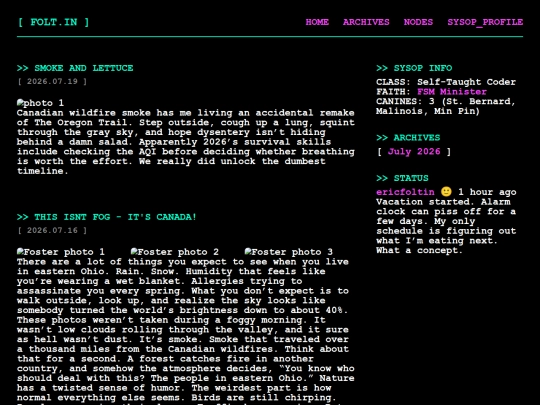Open the SYSOP_PROFILE nav item
This screenshot has height=405, width=540.
tap(485, 22)
